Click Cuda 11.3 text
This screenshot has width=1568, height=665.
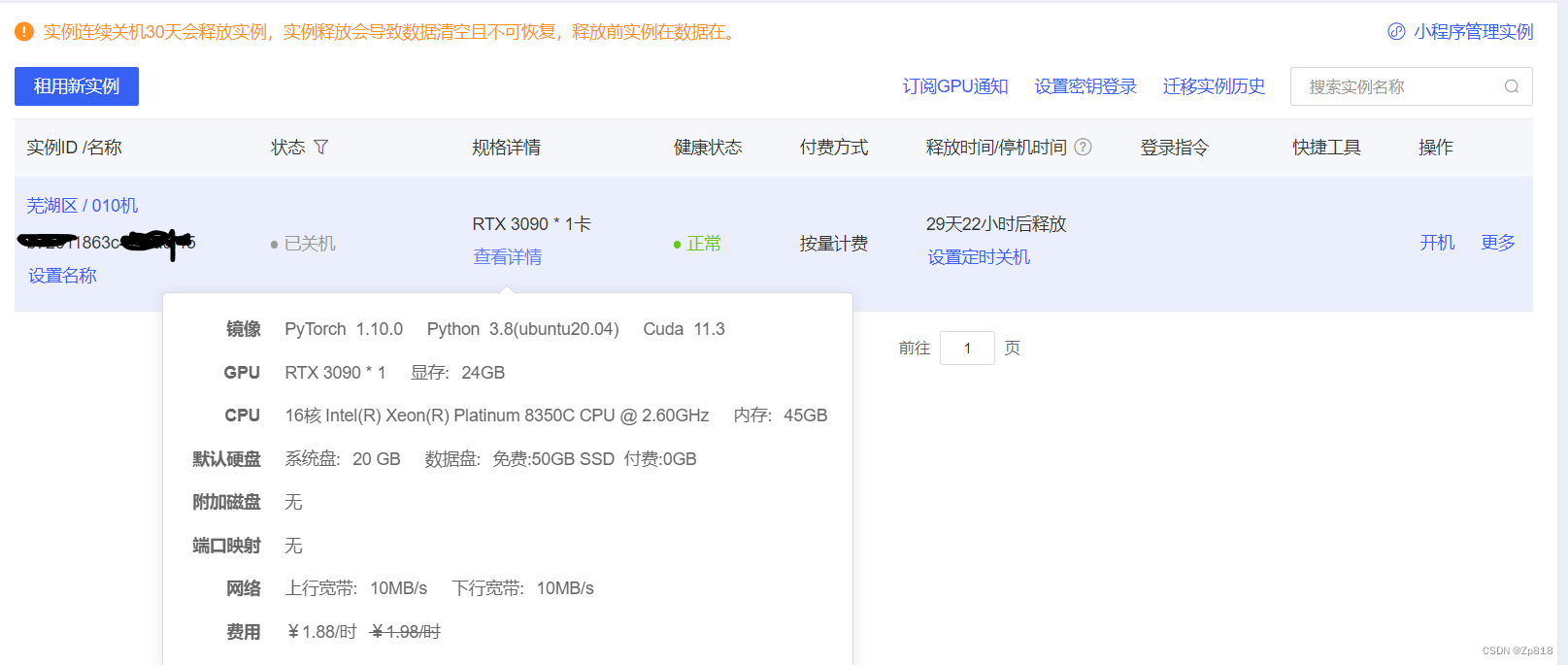[684, 329]
